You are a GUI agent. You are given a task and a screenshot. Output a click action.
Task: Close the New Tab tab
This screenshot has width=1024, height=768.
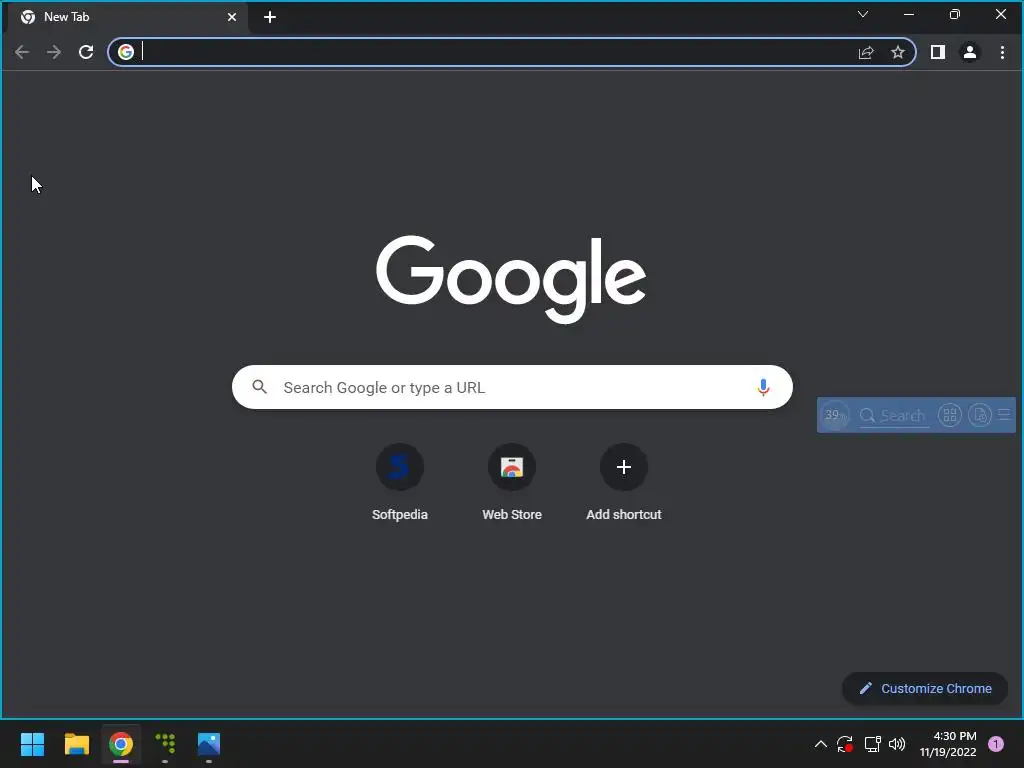[232, 17]
